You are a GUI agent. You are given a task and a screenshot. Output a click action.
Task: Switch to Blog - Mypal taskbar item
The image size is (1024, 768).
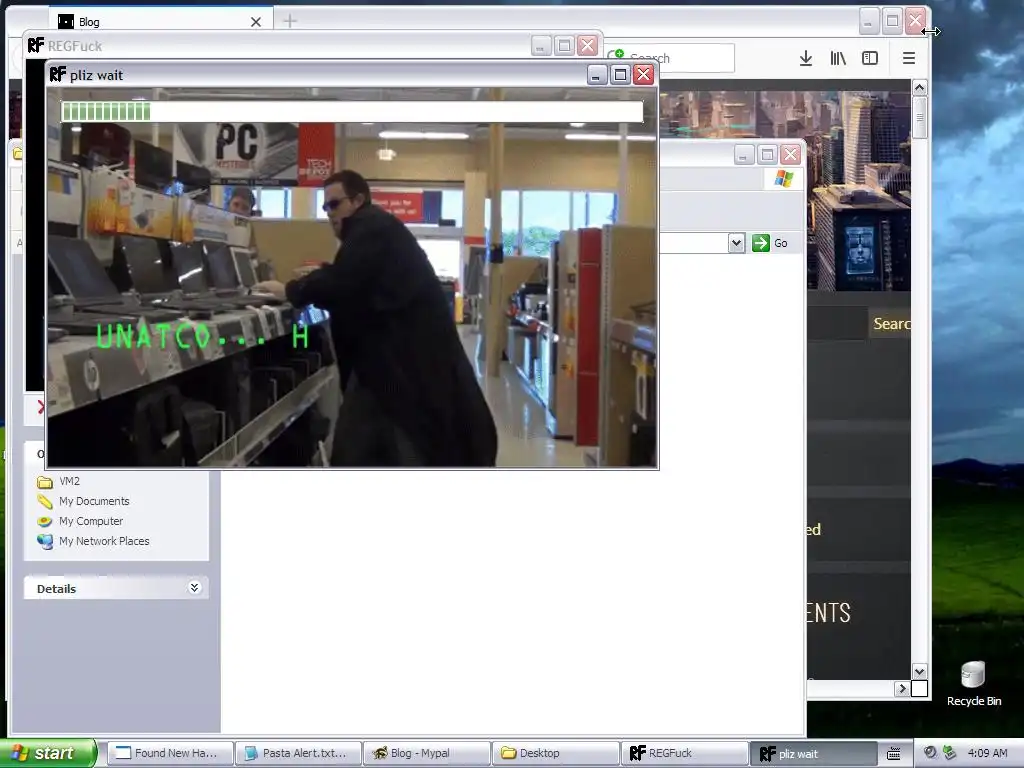coord(426,753)
